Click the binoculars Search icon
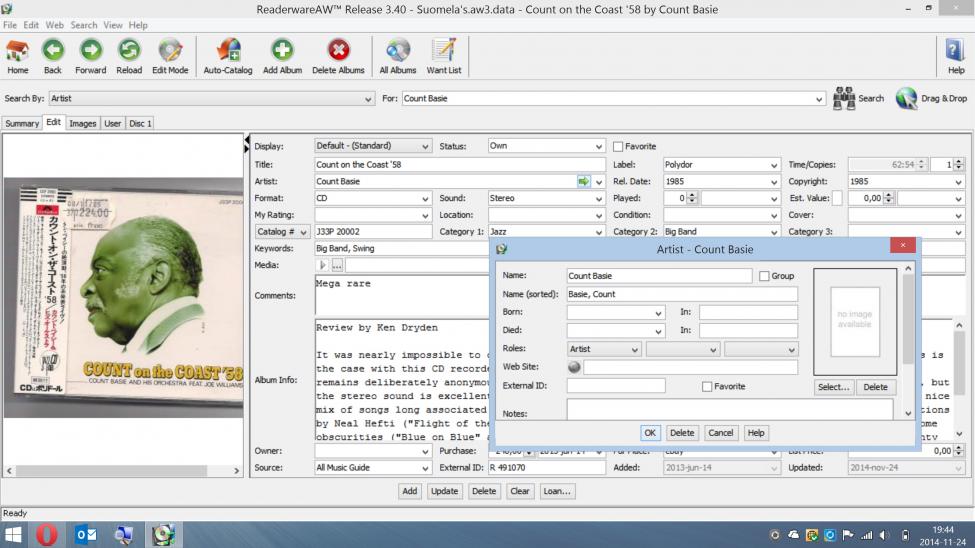This screenshot has height=548, width=975. click(x=844, y=98)
